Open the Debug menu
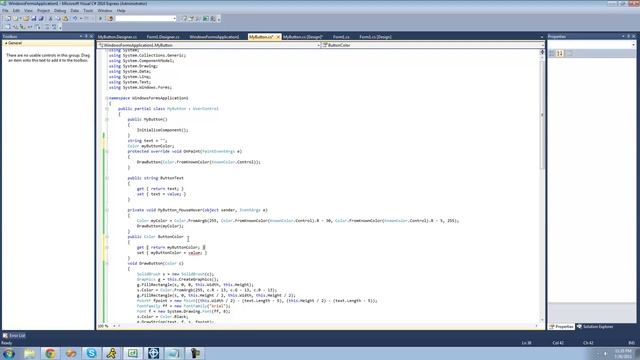The image size is (640, 360). 60,11
